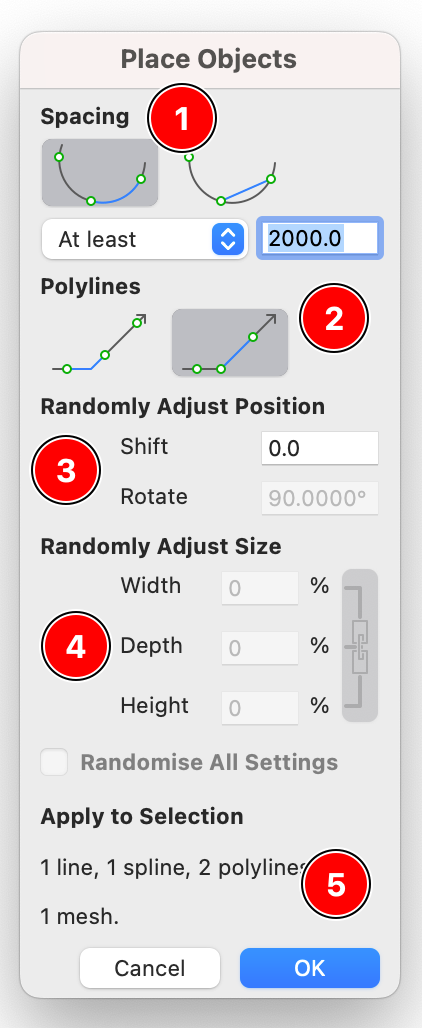Confirm with the OK button
422x1028 pixels.
tap(310, 968)
